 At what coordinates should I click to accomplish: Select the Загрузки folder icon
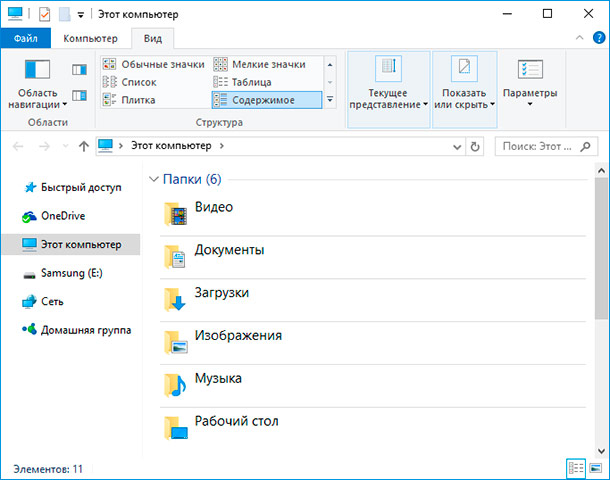pyautogui.click(x=175, y=300)
